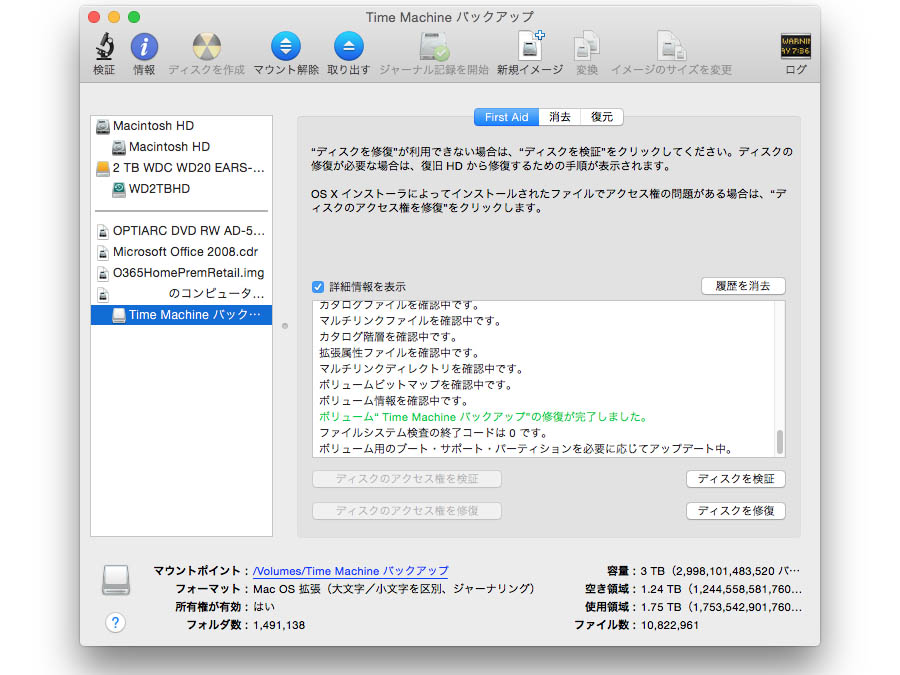Click the ジャーナル記録を開始 icon
900x675 pixels.
coord(434,46)
